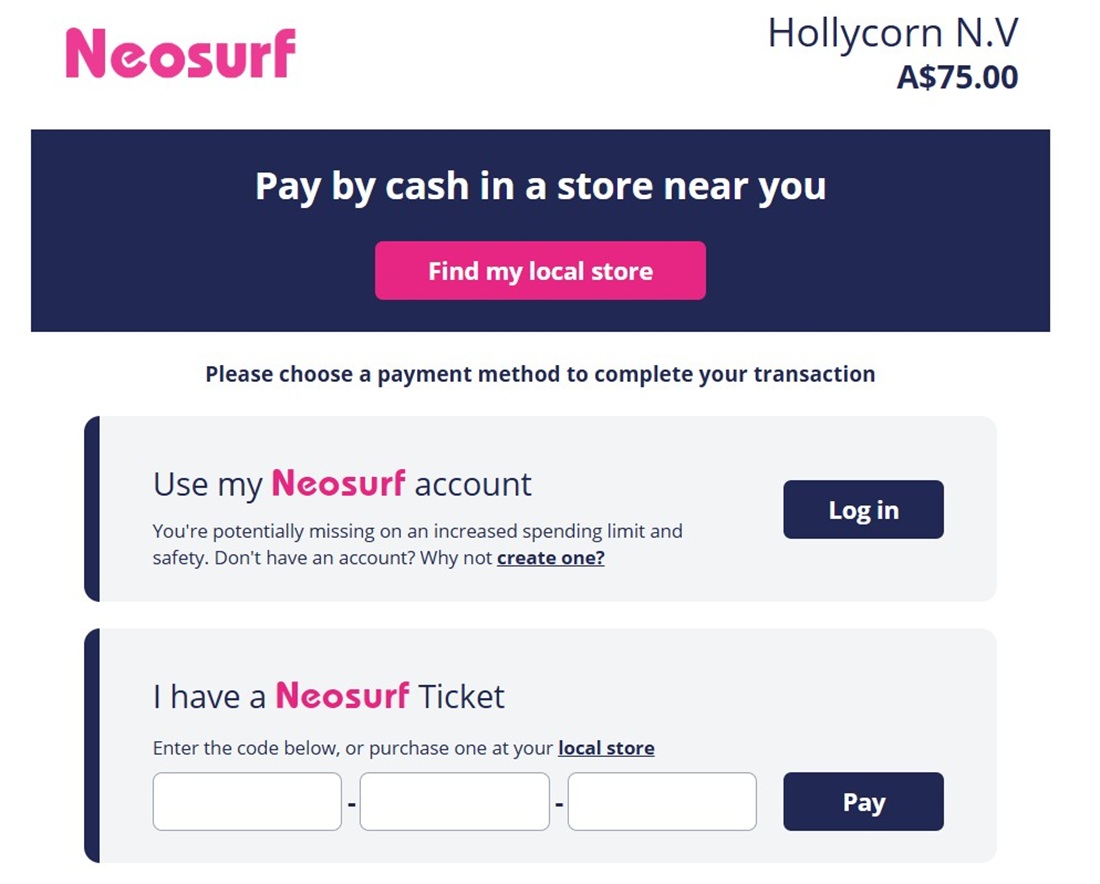Open the create one? account link
Screen dimensions: 1100x884
(x=551, y=558)
